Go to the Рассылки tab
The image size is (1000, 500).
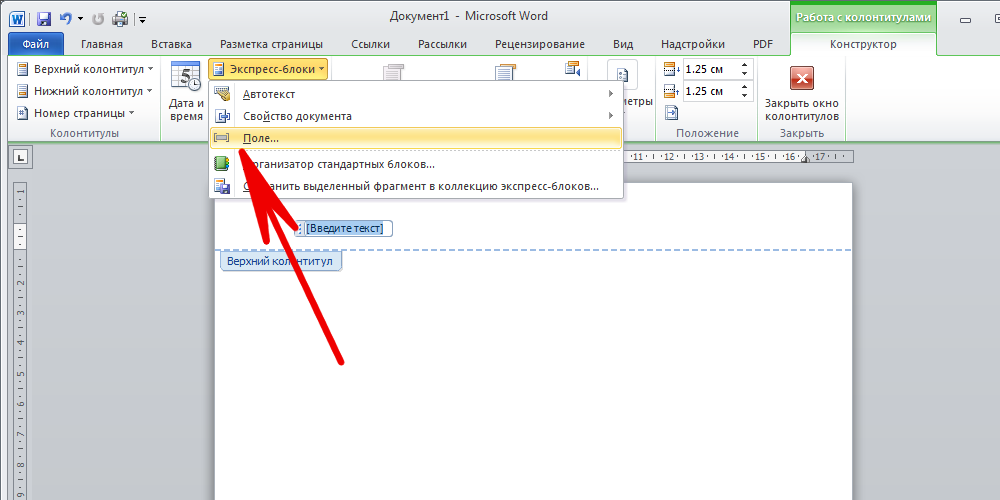442,44
